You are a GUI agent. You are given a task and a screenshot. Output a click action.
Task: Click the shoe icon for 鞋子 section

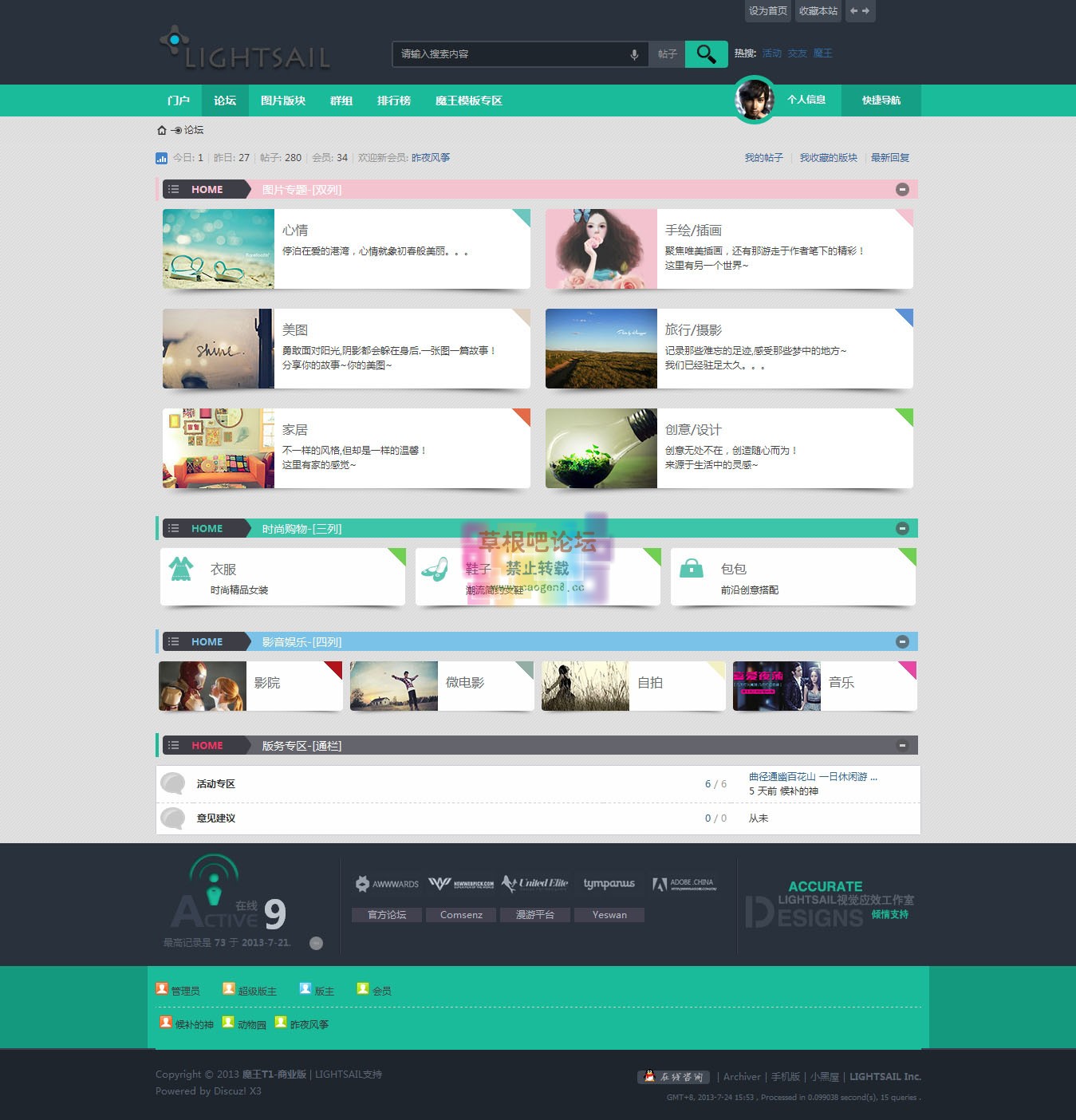point(435,569)
